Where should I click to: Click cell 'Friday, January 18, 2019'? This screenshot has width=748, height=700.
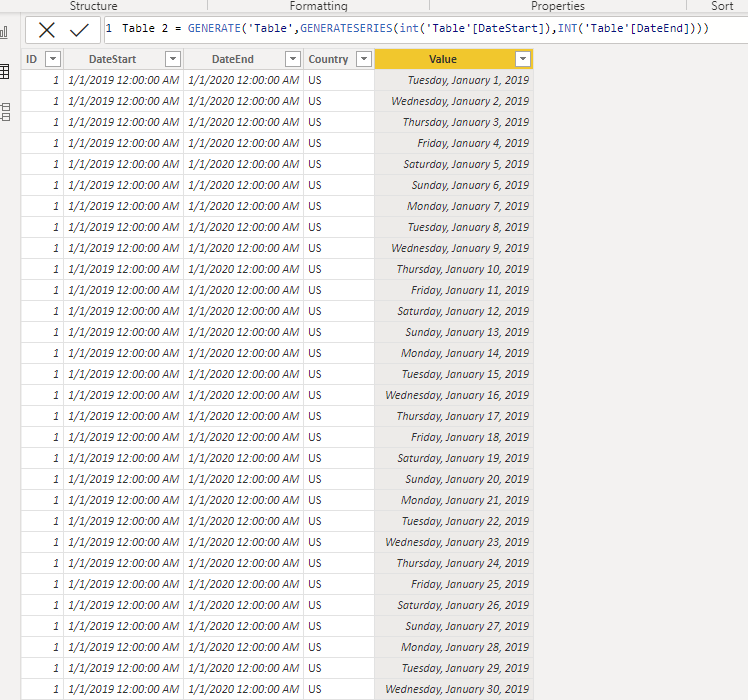(454, 437)
